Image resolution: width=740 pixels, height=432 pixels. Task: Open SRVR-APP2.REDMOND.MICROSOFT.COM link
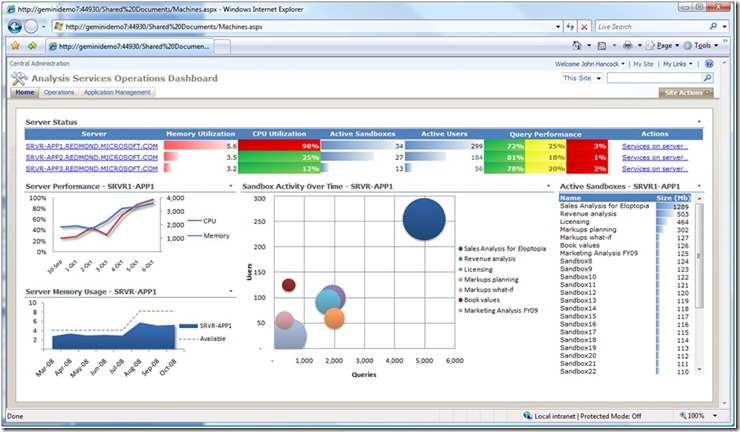(92, 157)
